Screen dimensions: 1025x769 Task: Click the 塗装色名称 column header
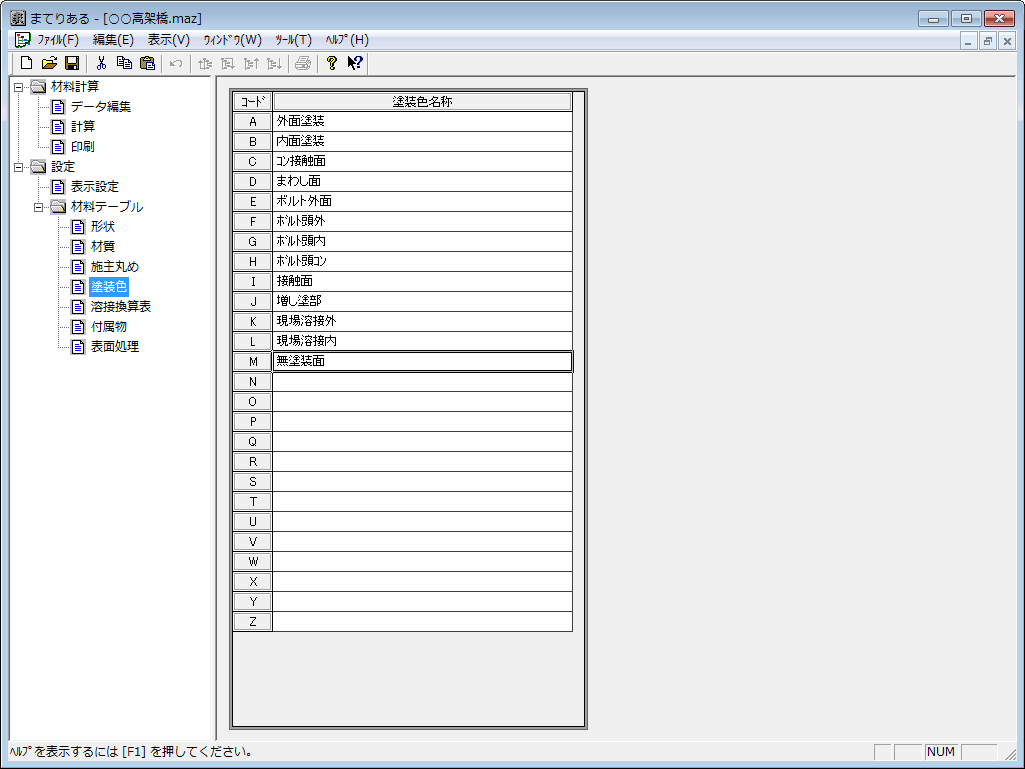point(422,101)
